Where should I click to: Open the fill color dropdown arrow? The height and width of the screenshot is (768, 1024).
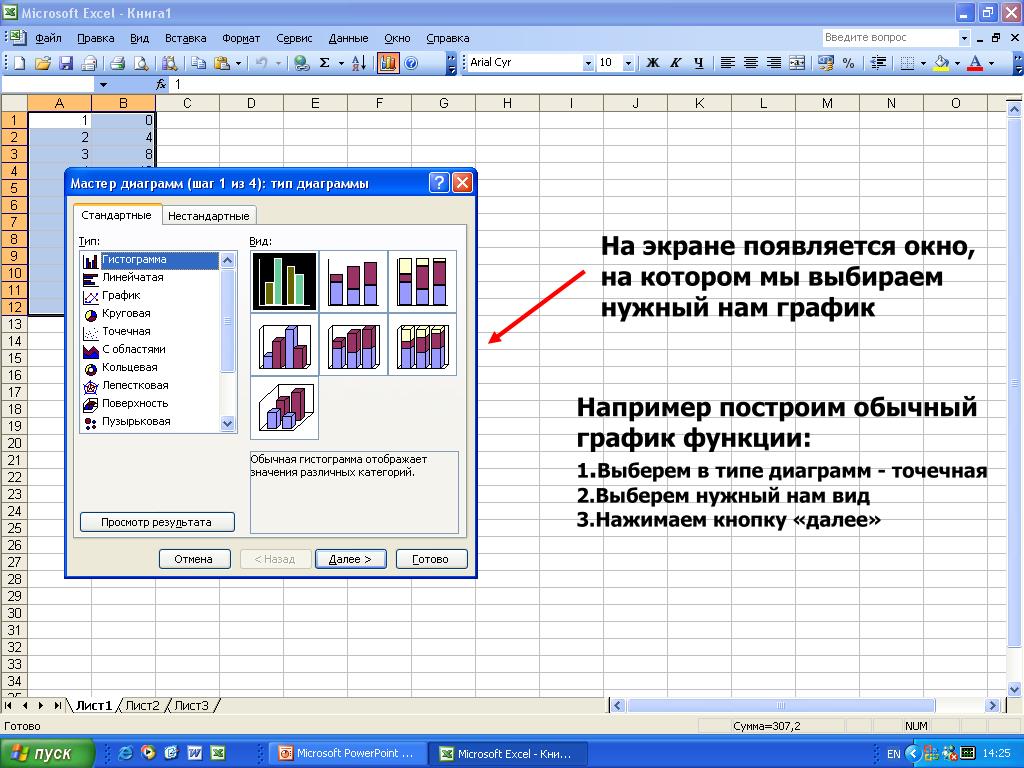pyautogui.click(x=957, y=63)
